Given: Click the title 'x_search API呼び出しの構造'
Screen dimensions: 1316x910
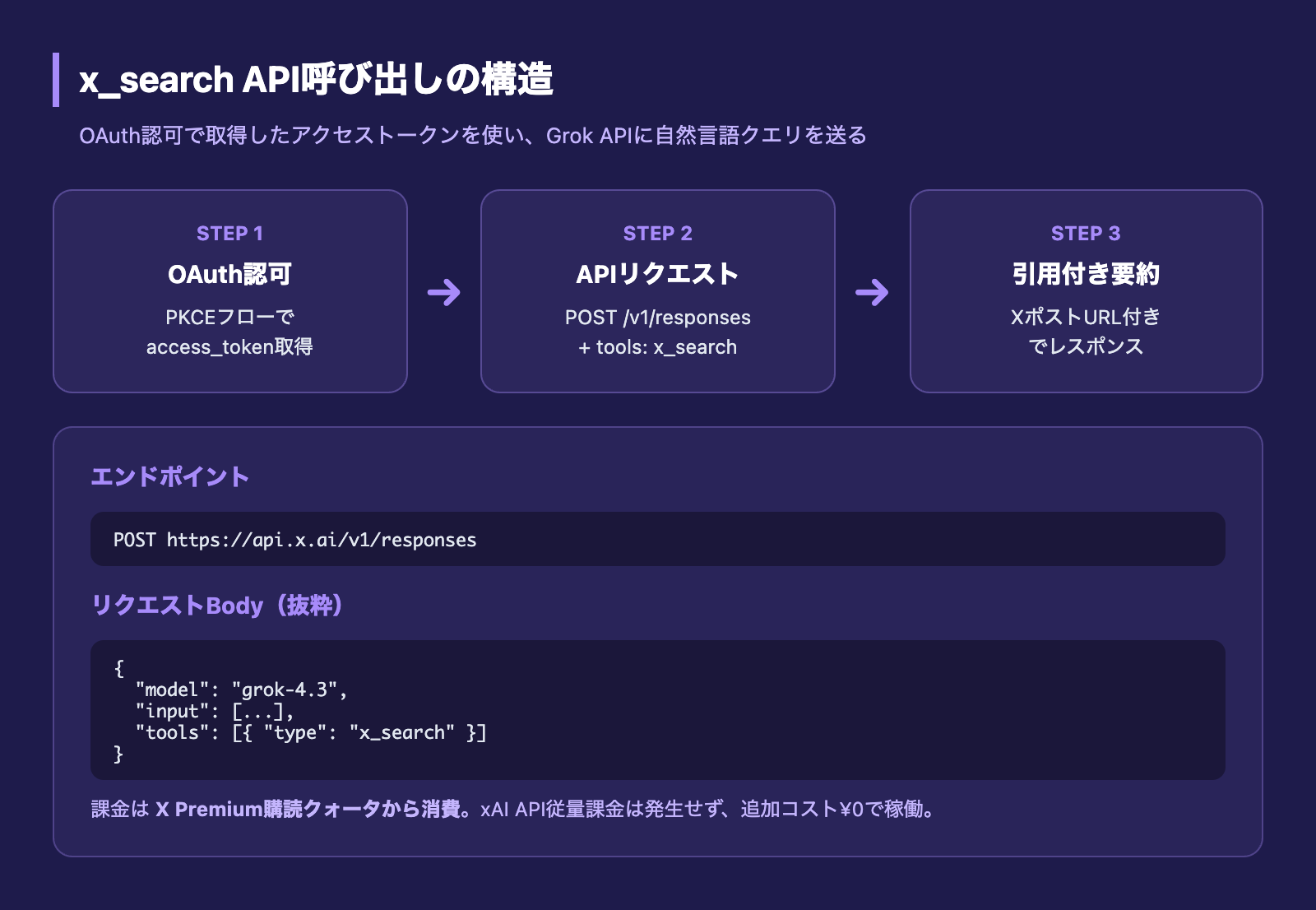Looking at the screenshot, I should click(316, 80).
